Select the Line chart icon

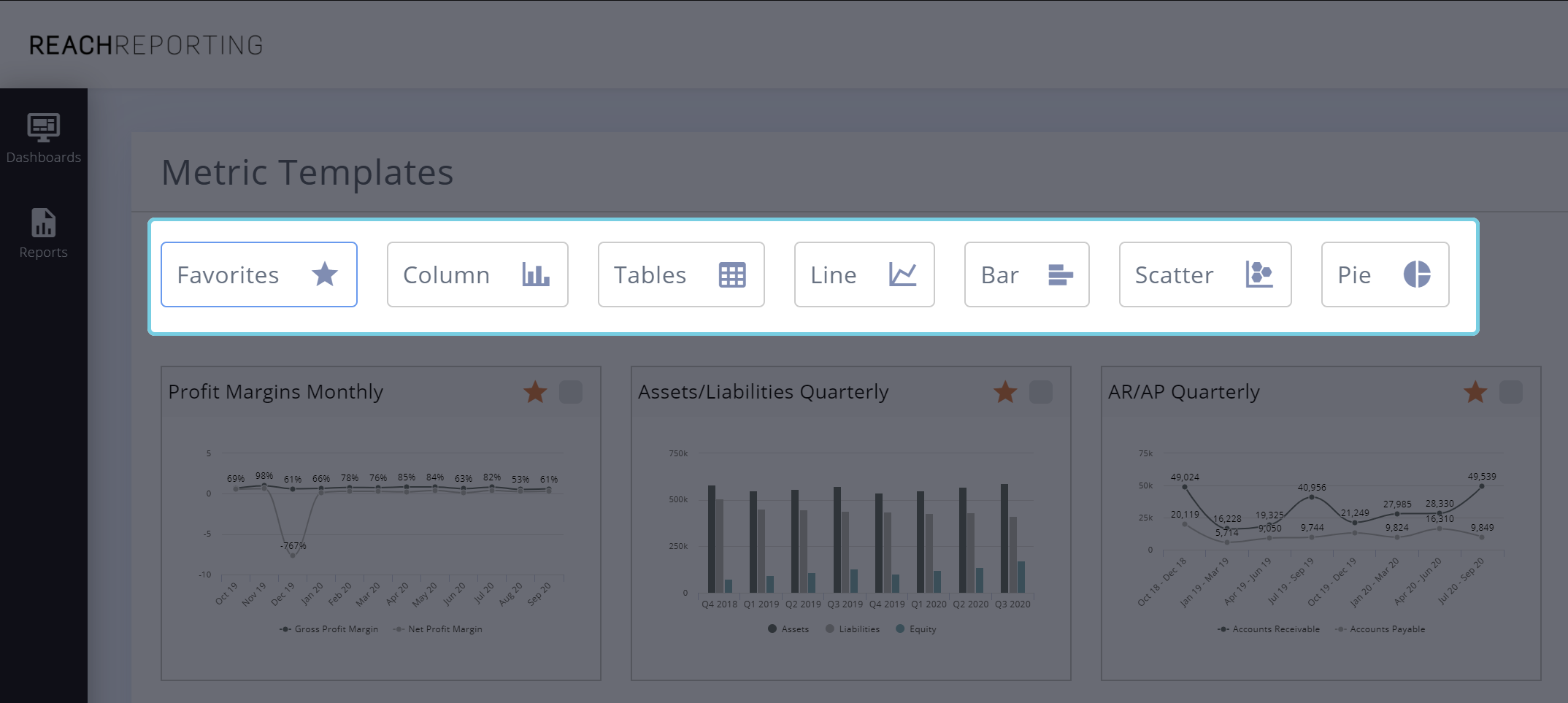coord(904,274)
